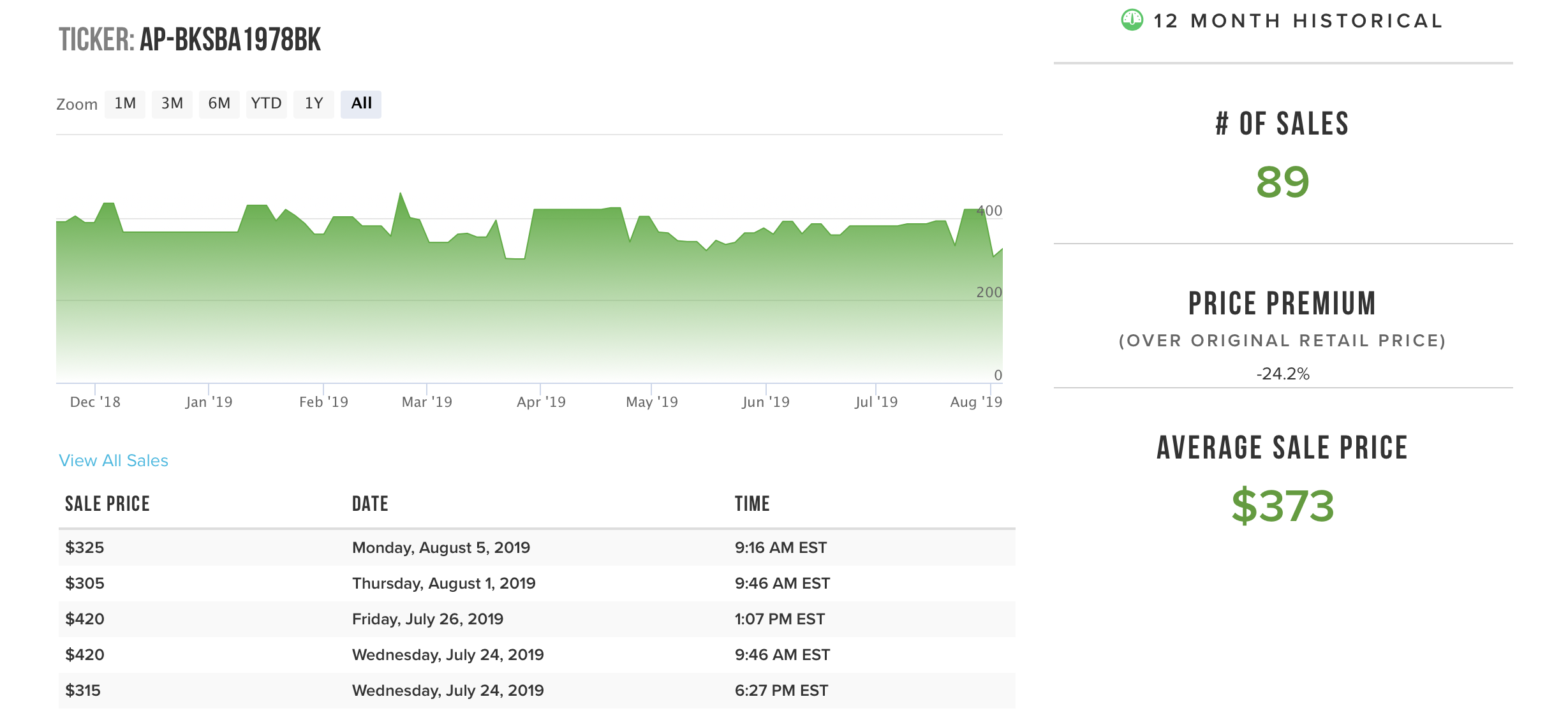This screenshot has height=713, width=1568.
Task: Click the Time column header
Action: click(752, 504)
